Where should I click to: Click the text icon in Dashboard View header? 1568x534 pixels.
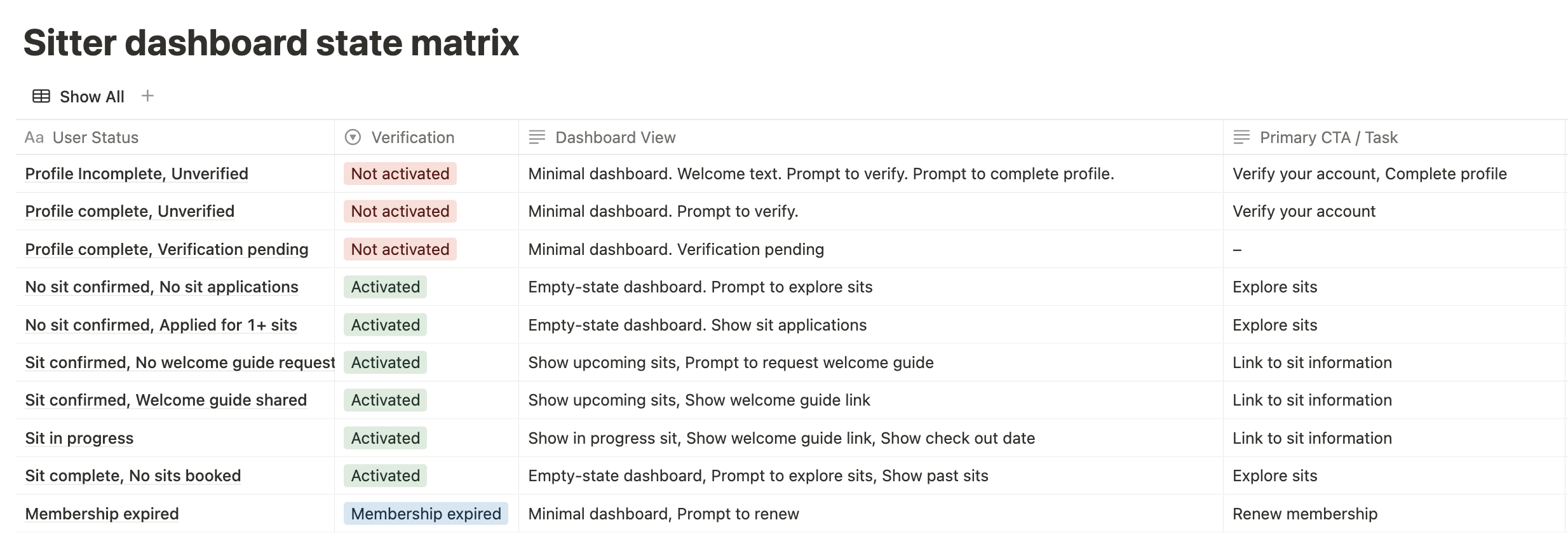click(x=537, y=137)
